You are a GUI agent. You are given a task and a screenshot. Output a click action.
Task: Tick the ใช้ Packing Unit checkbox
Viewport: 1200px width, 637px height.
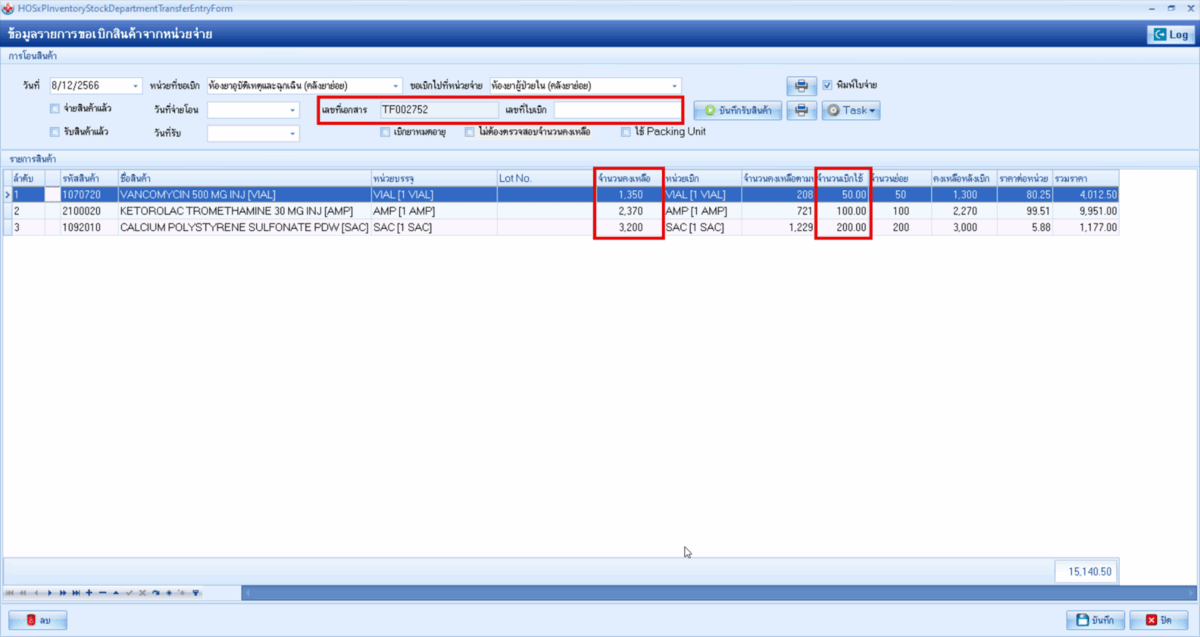626,132
